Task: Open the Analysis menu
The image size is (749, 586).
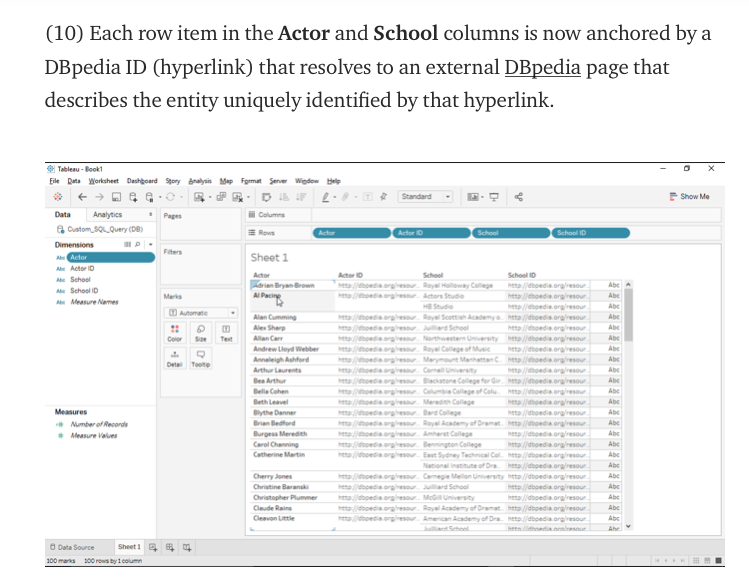Action: tap(200, 181)
